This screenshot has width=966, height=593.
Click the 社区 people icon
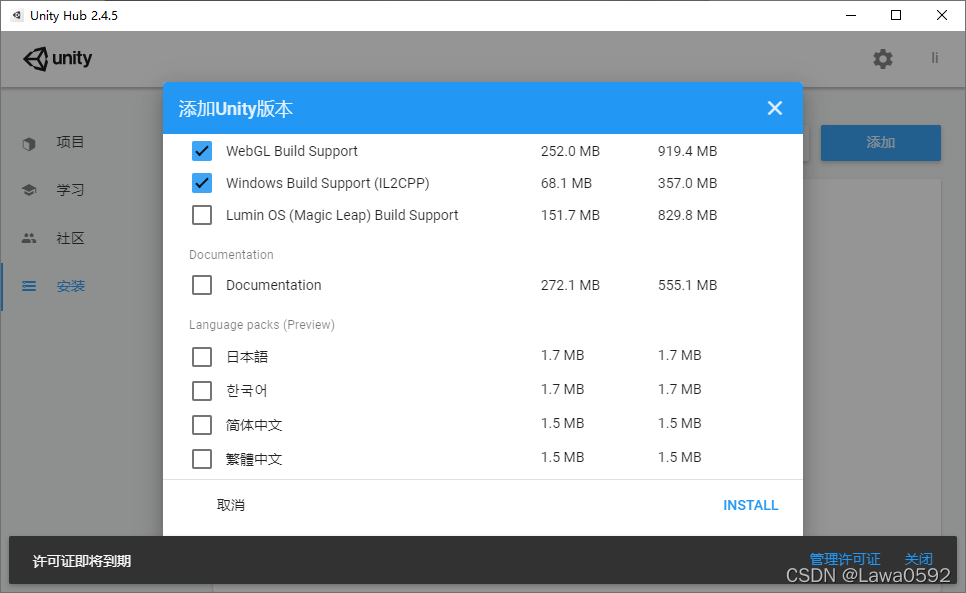[x=29, y=238]
